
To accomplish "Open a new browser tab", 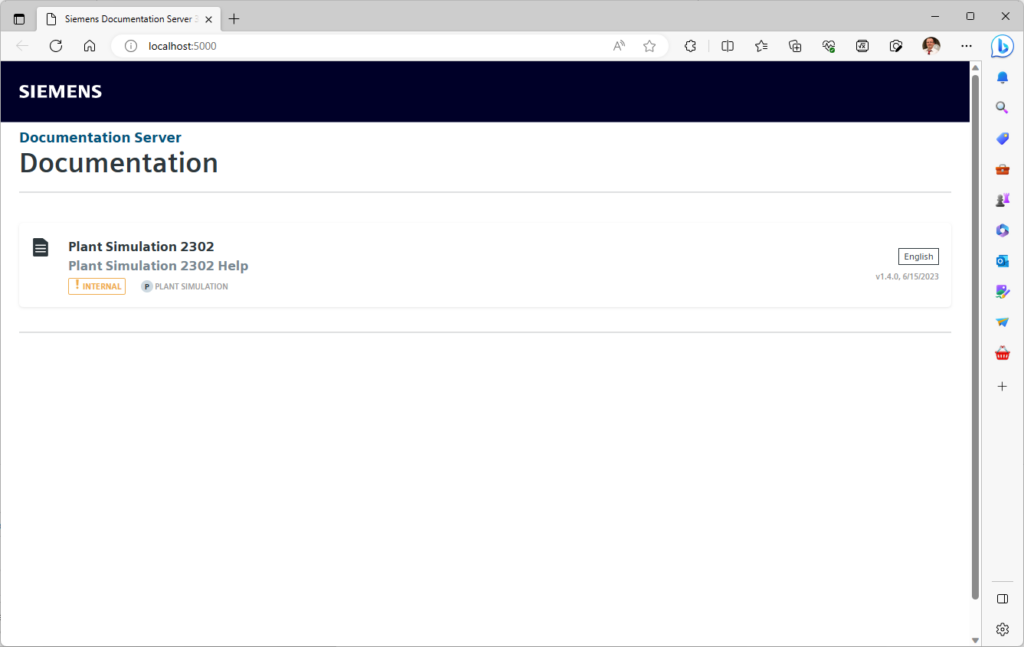I will tap(234, 19).
